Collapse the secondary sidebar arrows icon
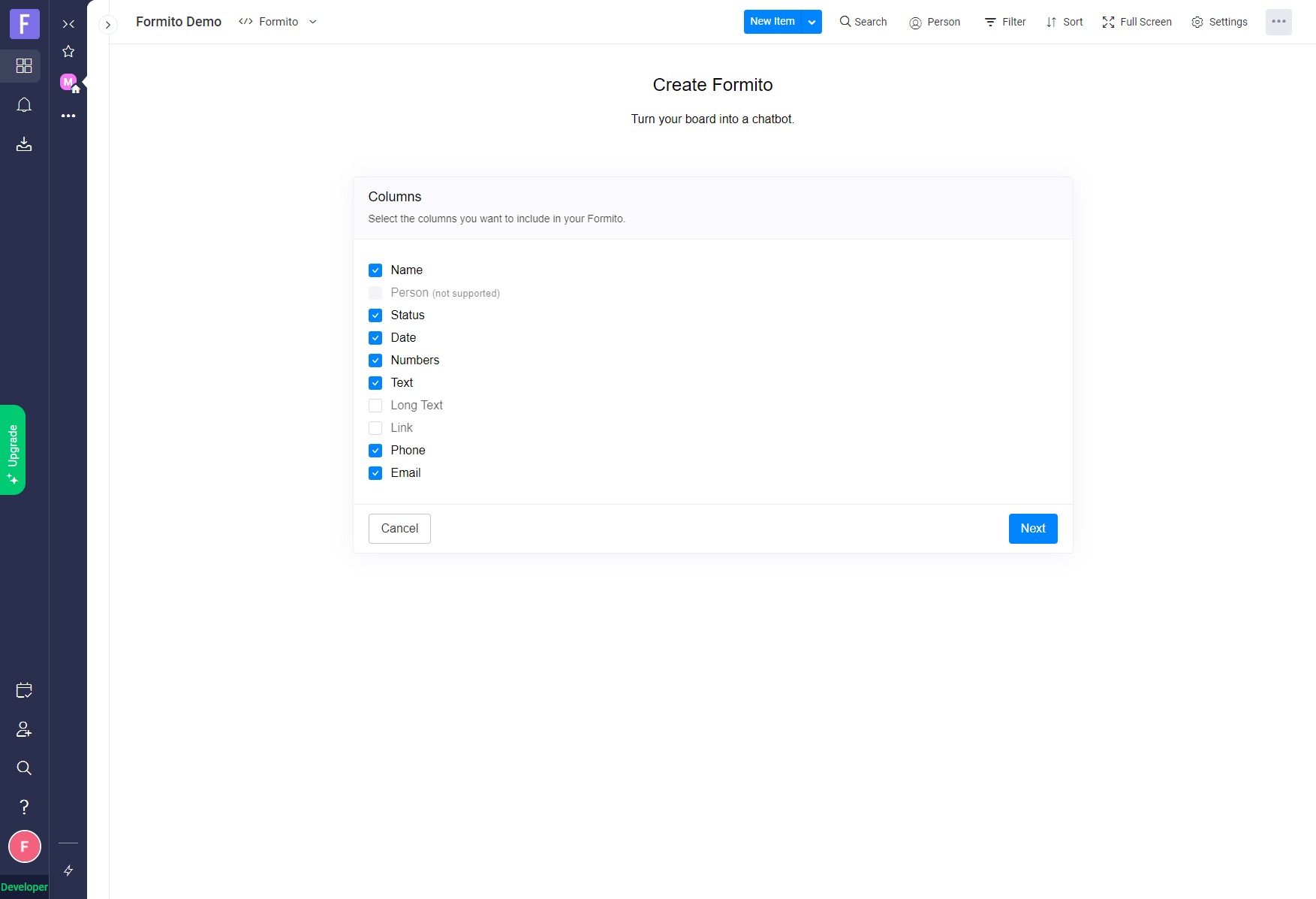Screen dimensions: 1316x899 click(68, 24)
